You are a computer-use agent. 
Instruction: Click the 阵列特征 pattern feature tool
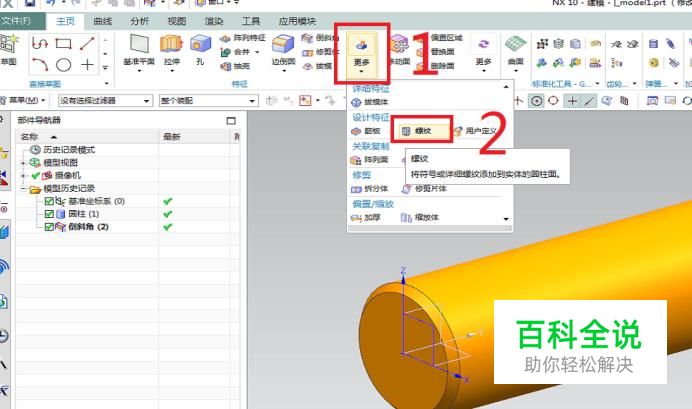pos(243,38)
